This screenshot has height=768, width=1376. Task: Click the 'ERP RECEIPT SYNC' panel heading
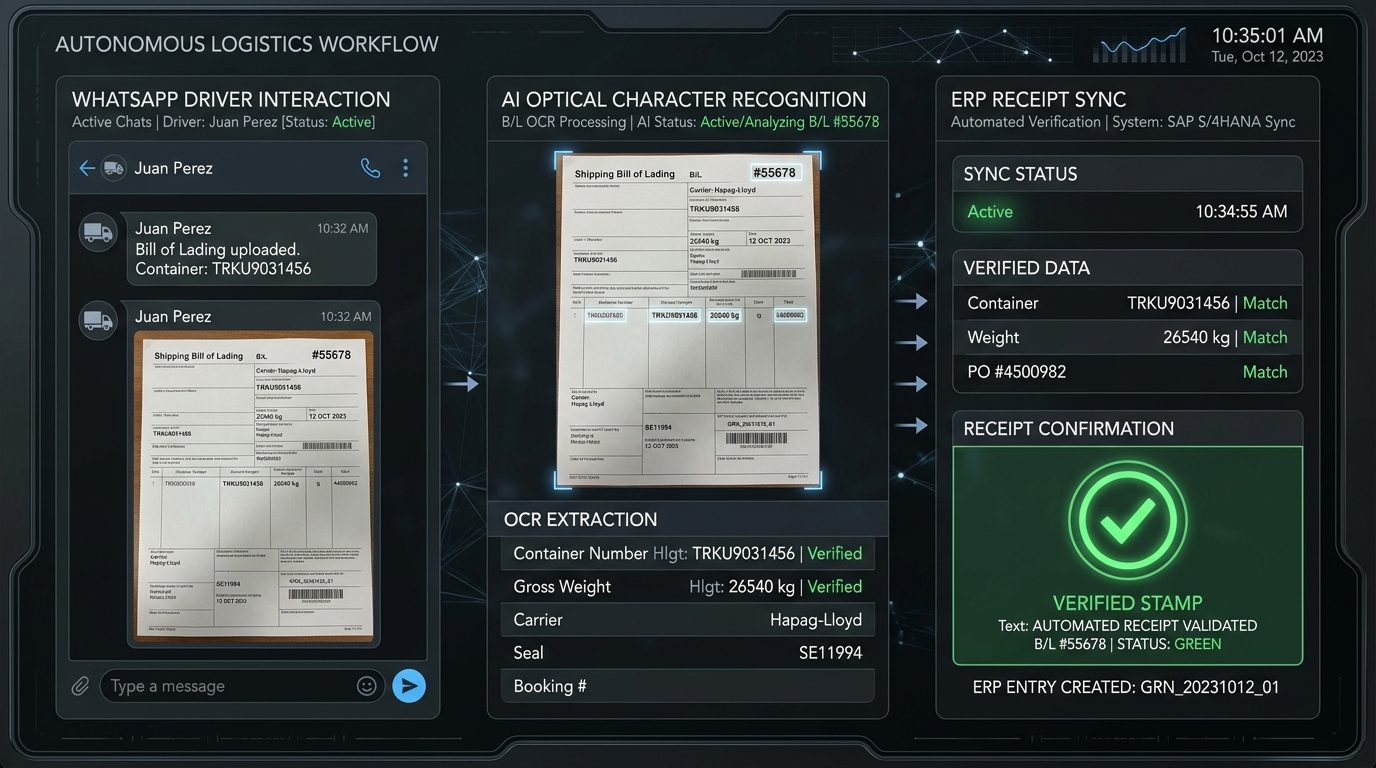click(1038, 99)
